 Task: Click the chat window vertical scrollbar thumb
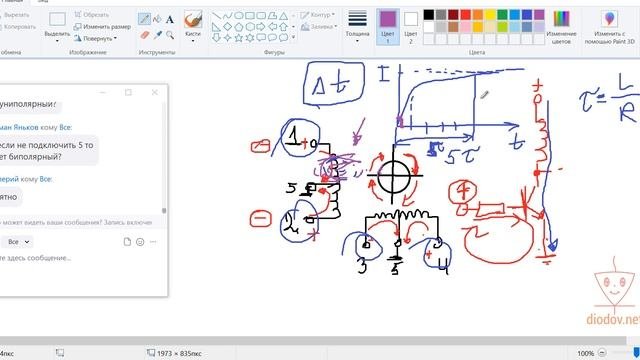click(x=164, y=211)
